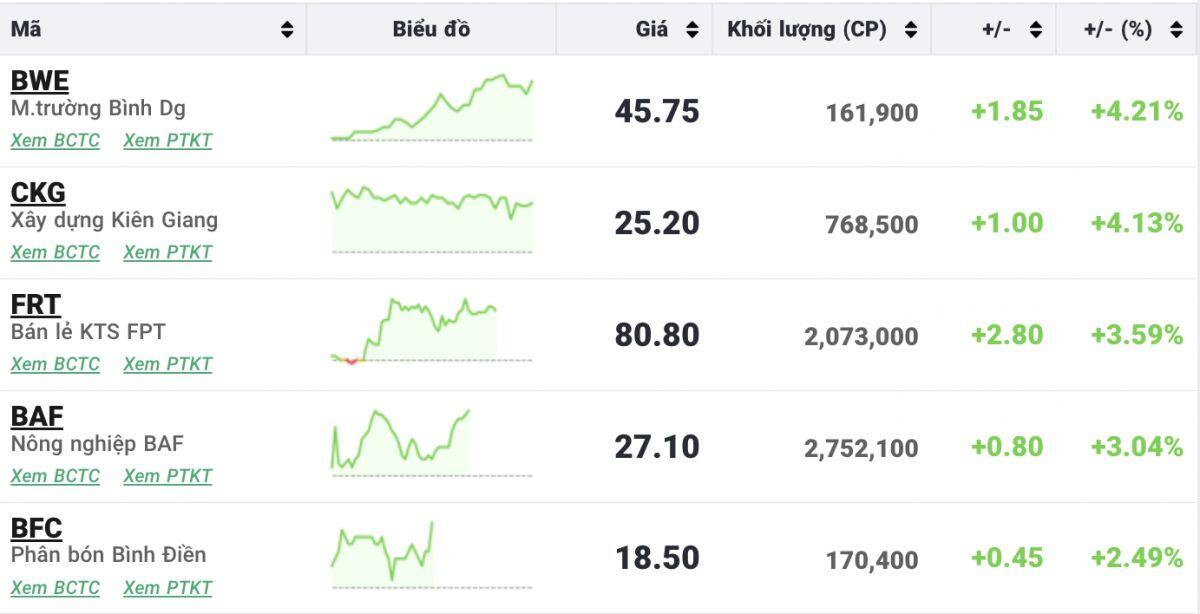Sort by Khối lượng (CP) arrows
The height and width of the screenshot is (614, 1200).
(910, 30)
